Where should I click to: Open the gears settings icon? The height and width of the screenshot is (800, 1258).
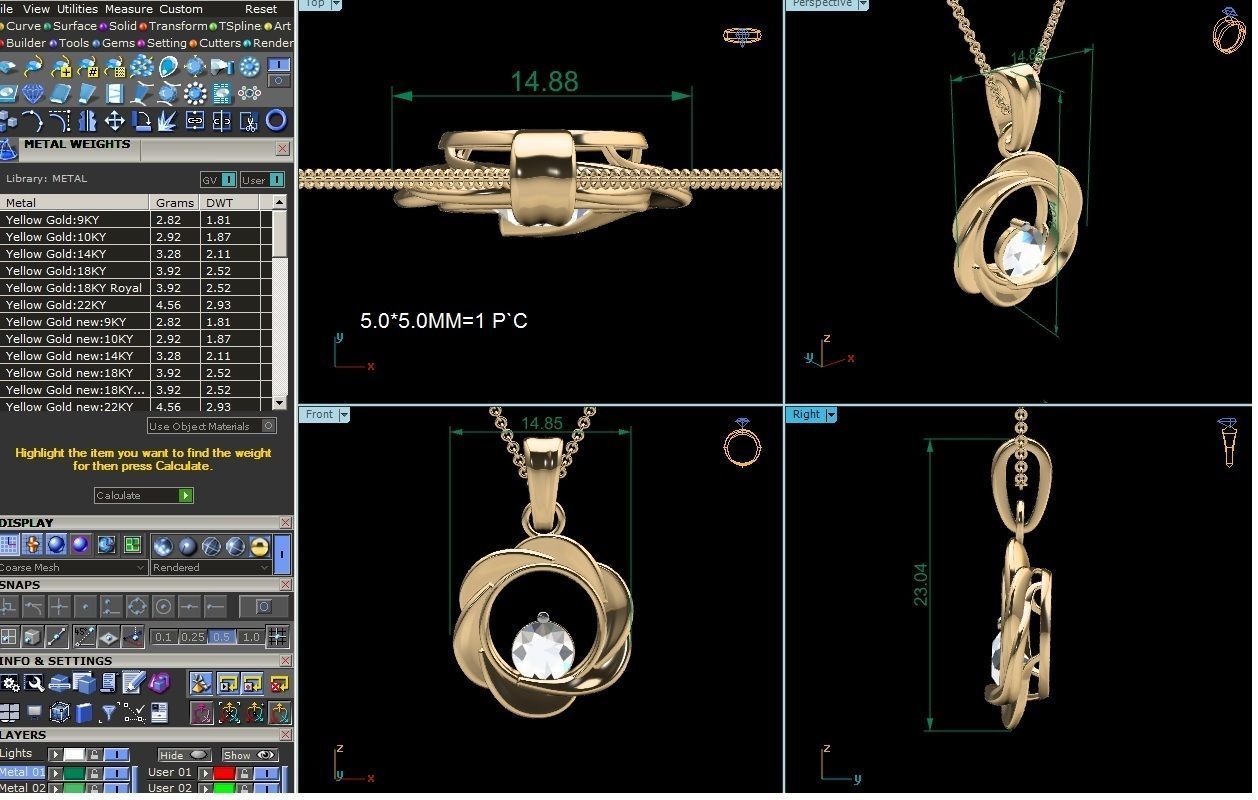point(10,683)
